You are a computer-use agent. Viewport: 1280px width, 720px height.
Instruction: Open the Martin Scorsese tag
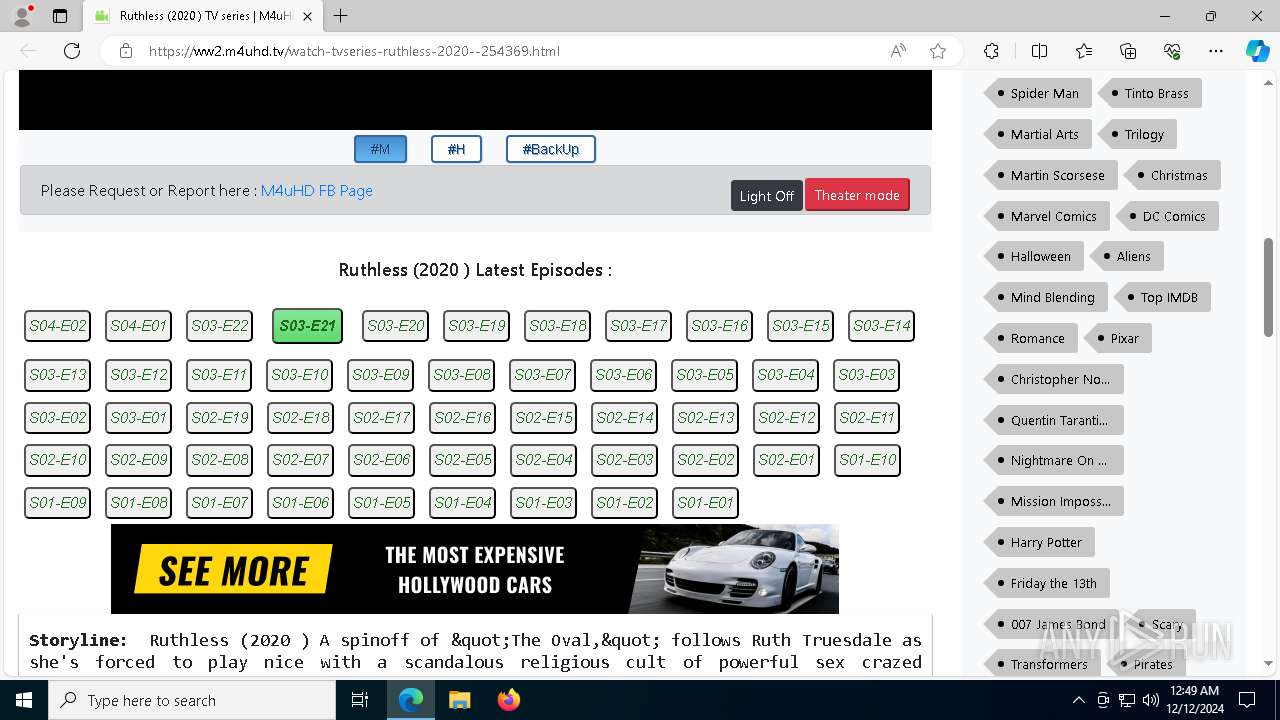1050,175
